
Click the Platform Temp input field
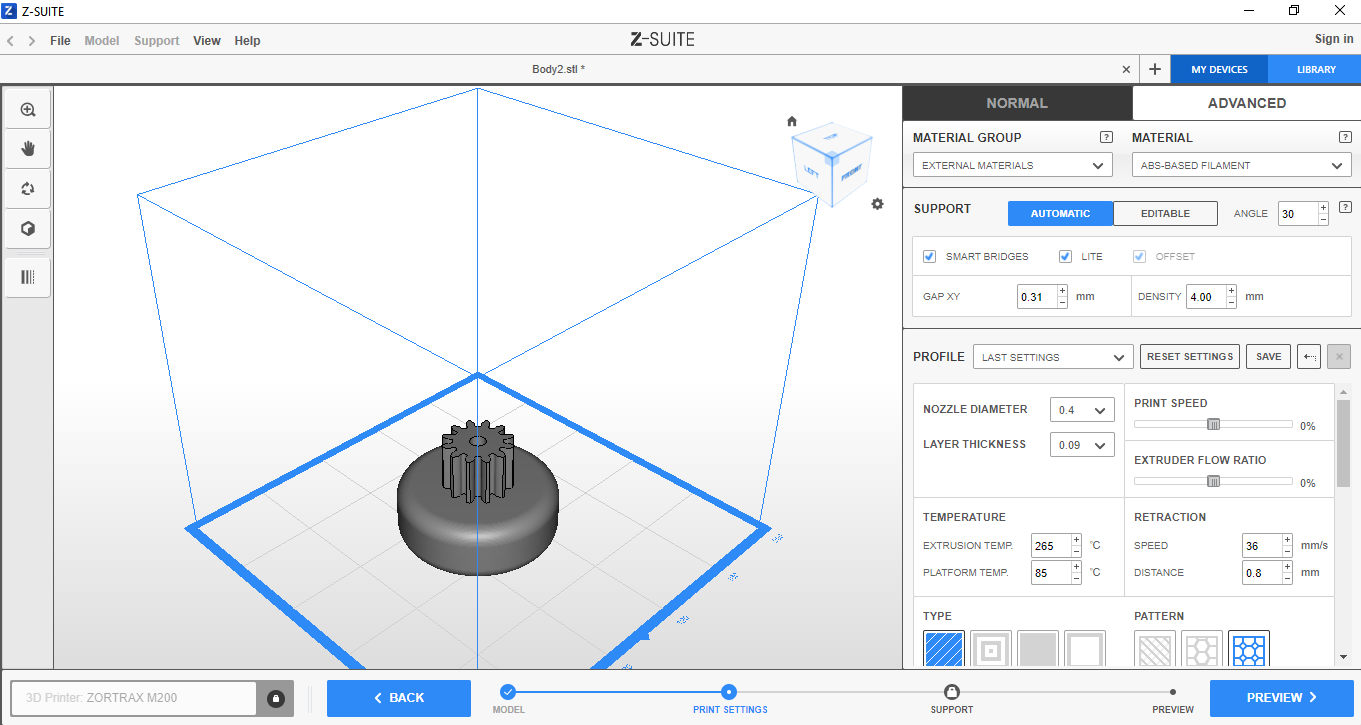(x=1050, y=573)
